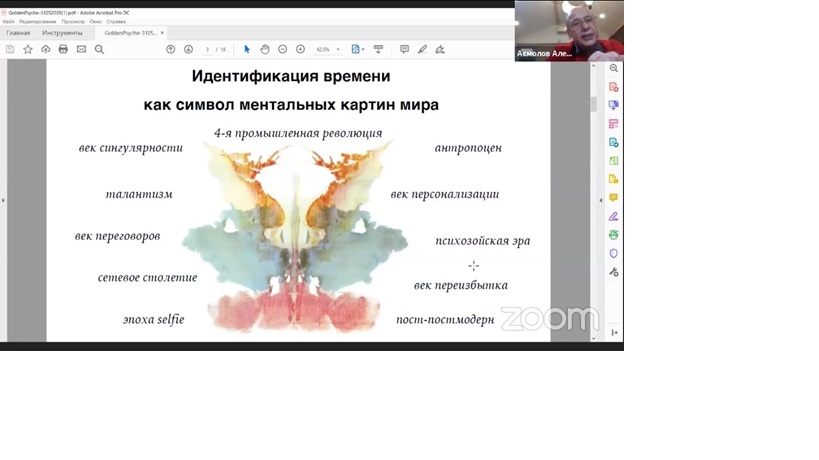Add a sticky note comment from the toolbar
This screenshot has width=819, height=460.
click(x=404, y=49)
